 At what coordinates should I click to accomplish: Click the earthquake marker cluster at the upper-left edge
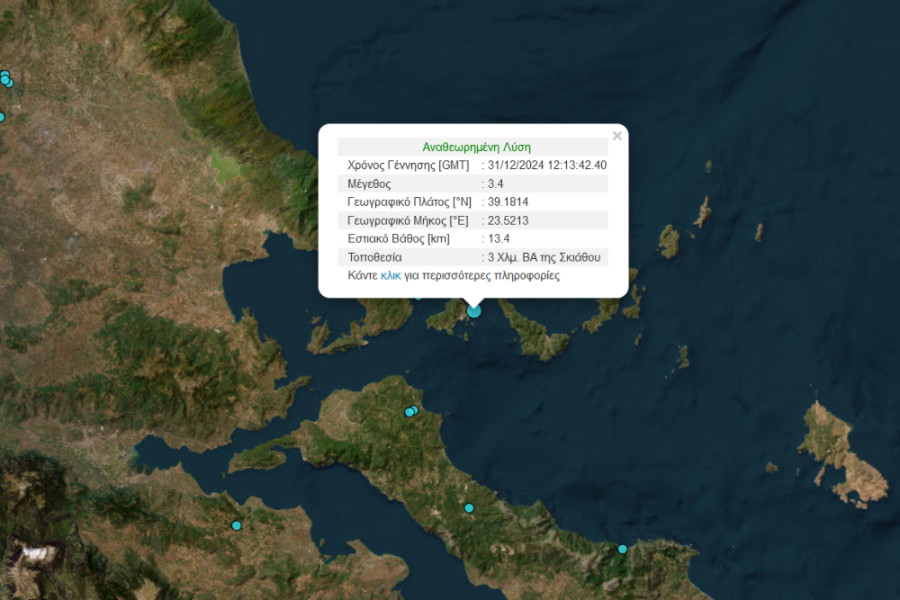(5, 76)
